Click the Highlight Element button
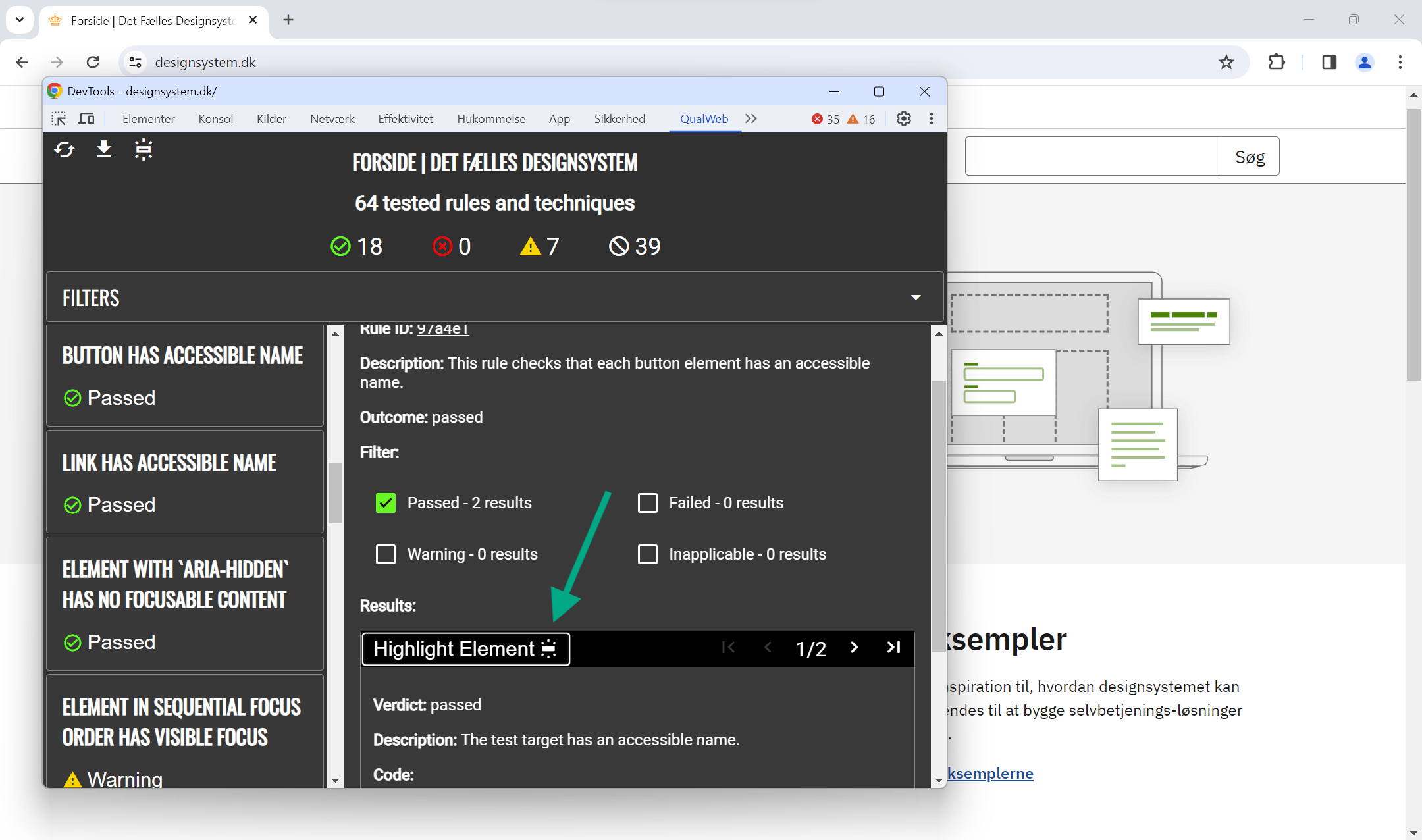This screenshot has width=1422, height=840. tap(465, 648)
